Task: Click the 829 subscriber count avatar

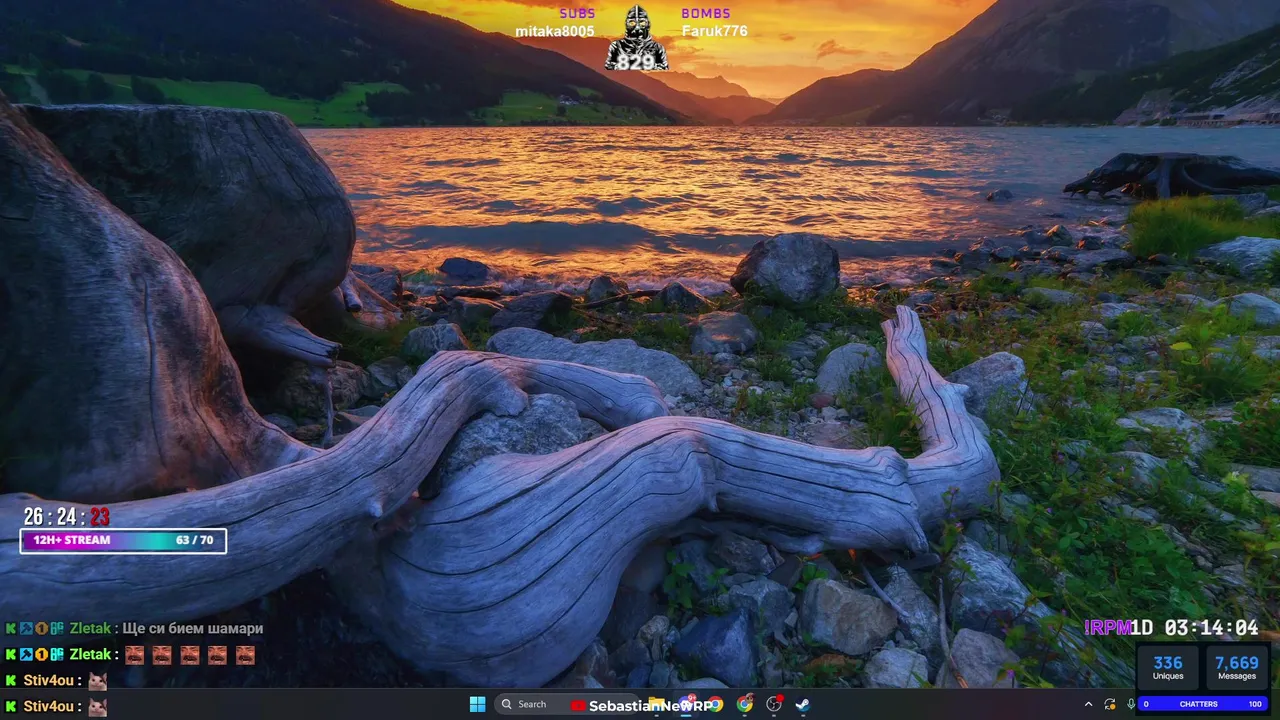Action: point(636,39)
